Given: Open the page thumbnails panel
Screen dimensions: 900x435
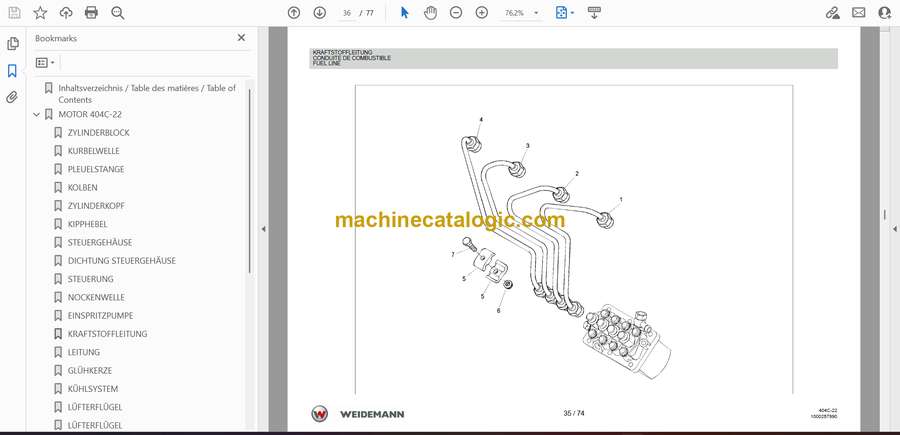Looking at the screenshot, I should pos(13,44).
